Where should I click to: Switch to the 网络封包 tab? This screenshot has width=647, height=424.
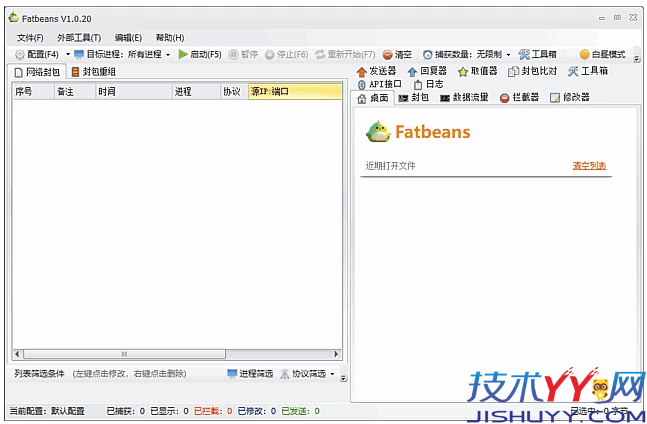37,72
